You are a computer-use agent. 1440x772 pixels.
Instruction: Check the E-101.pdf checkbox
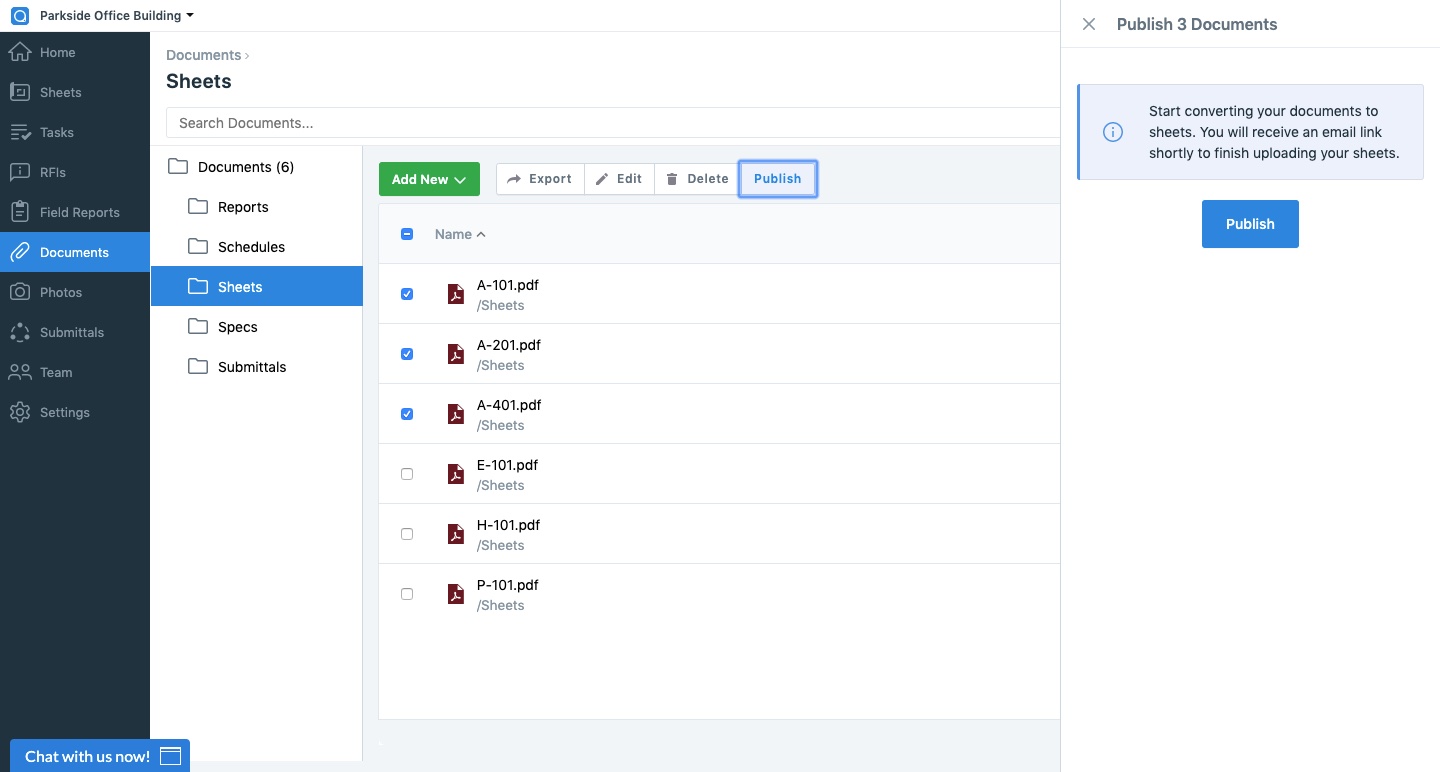407,474
